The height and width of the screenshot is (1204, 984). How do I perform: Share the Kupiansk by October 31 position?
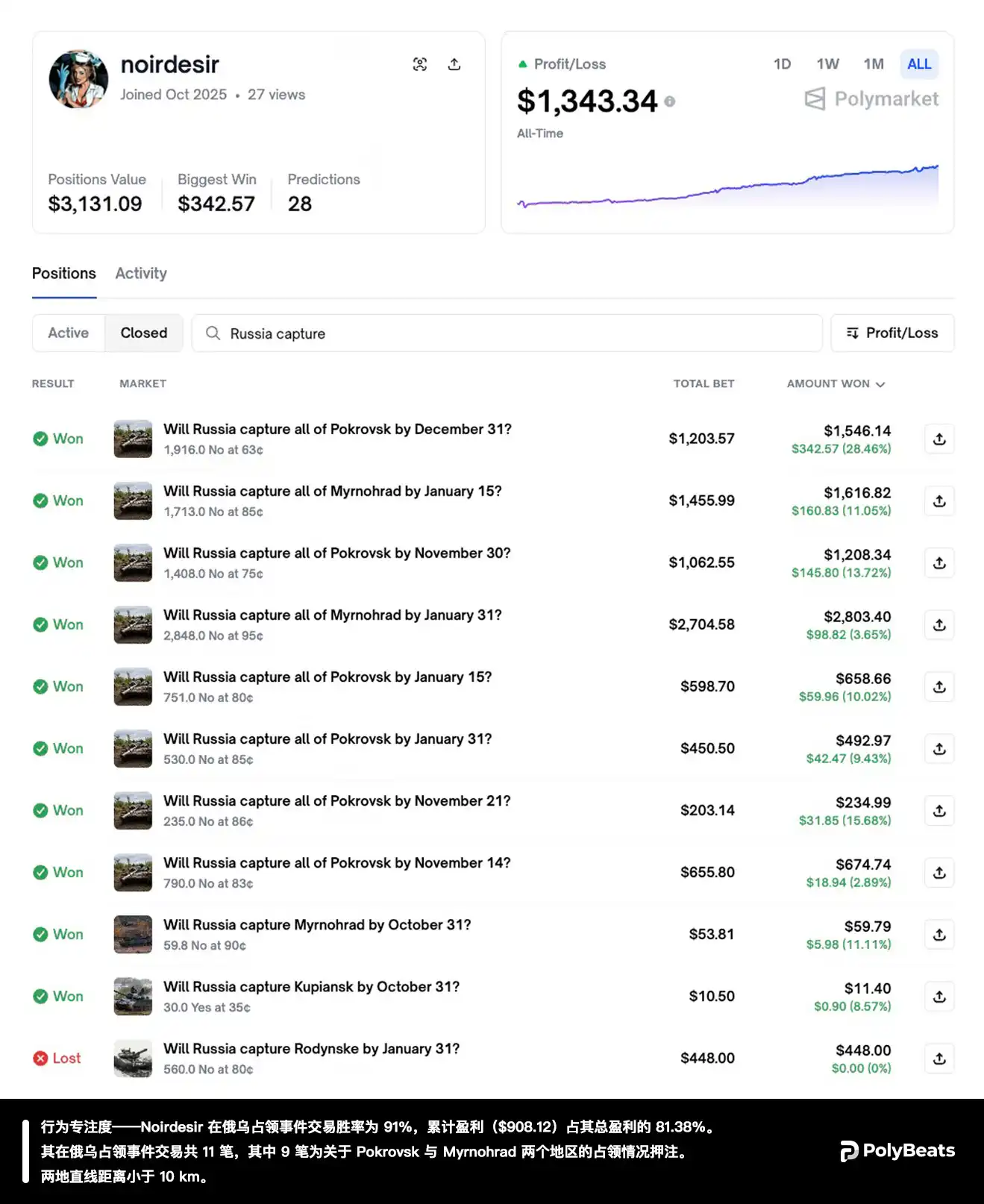click(939, 997)
